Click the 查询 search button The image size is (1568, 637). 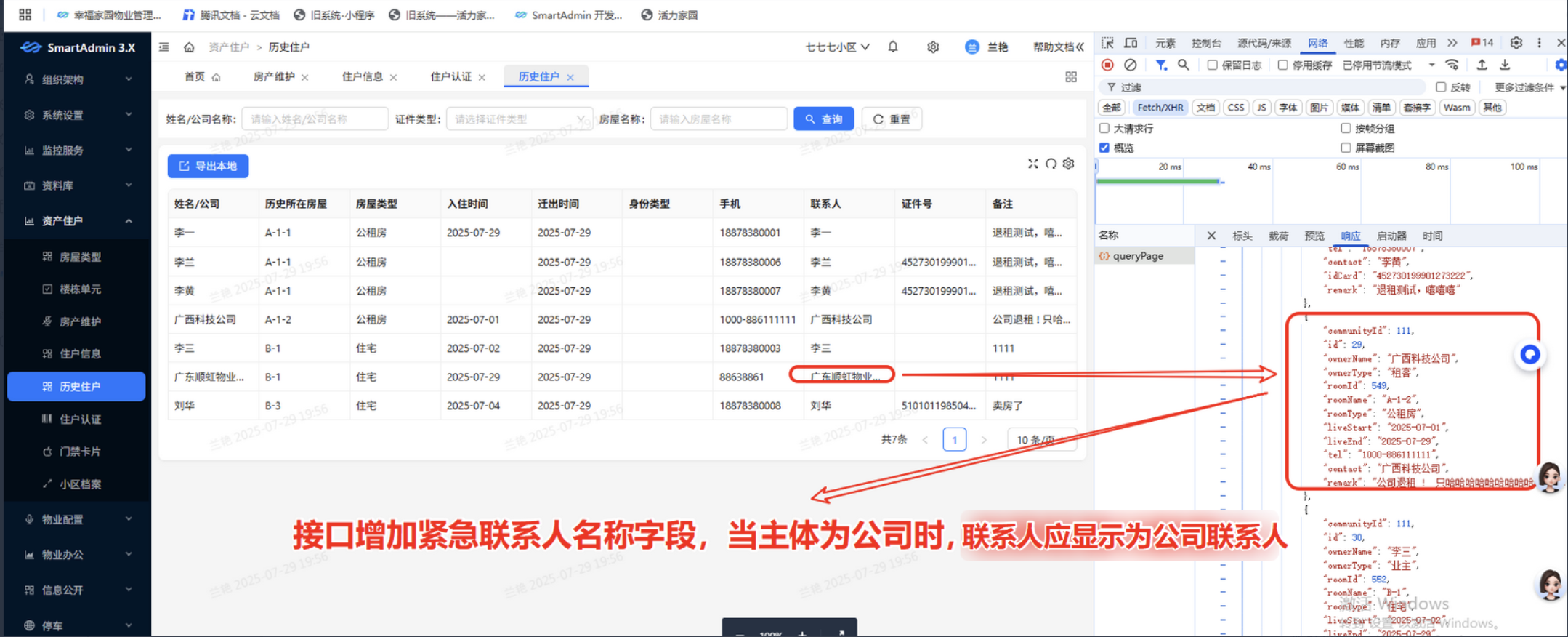click(x=823, y=119)
